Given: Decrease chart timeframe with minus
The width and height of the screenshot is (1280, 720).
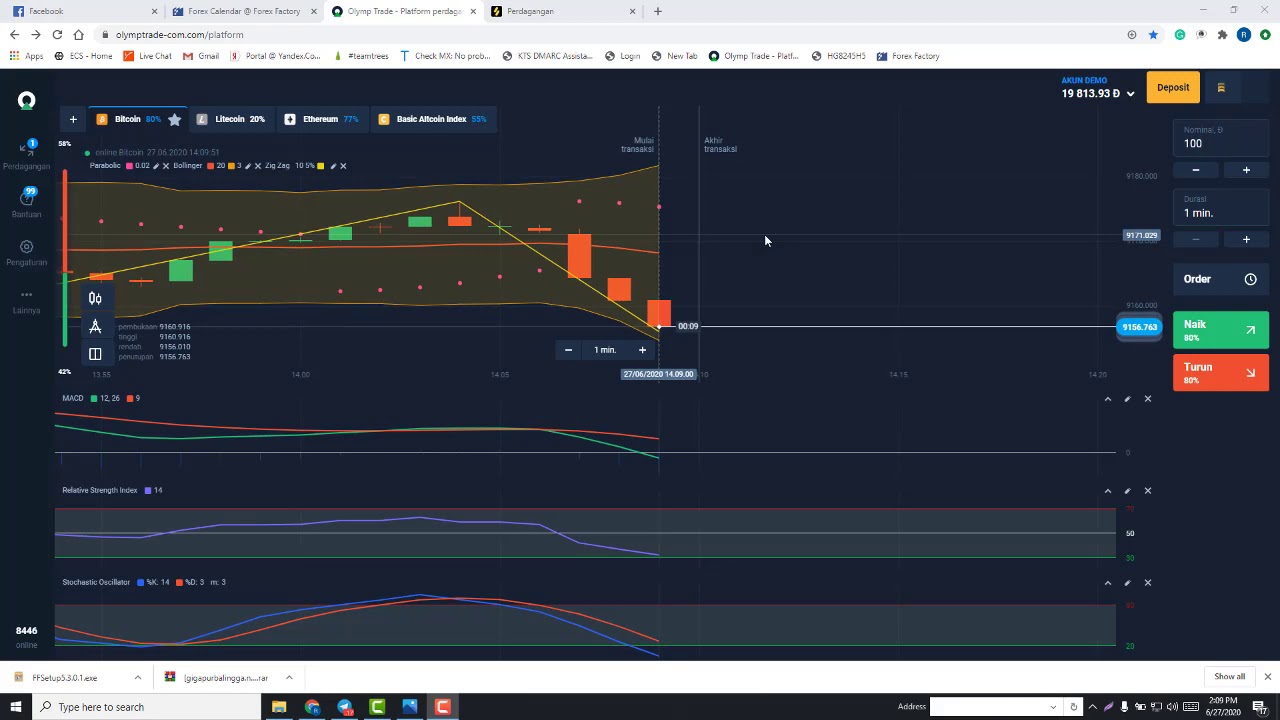Looking at the screenshot, I should point(568,350).
